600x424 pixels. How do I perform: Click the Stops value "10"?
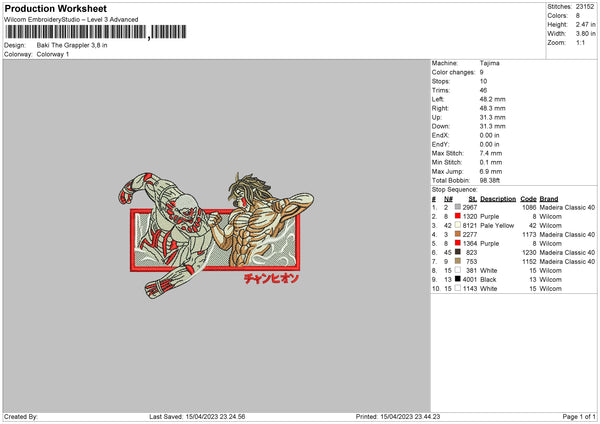[x=483, y=81]
